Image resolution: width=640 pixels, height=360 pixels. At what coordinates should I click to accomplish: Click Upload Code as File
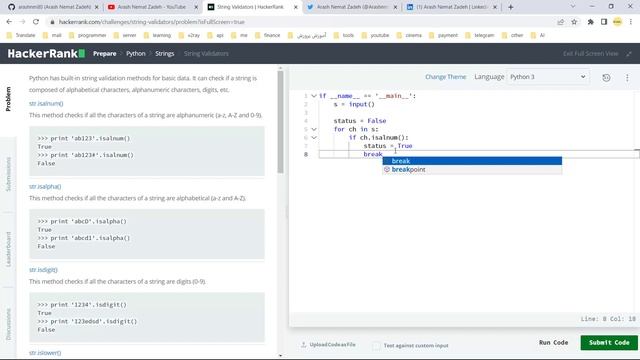pyautogui.click(x=332, y=345)
